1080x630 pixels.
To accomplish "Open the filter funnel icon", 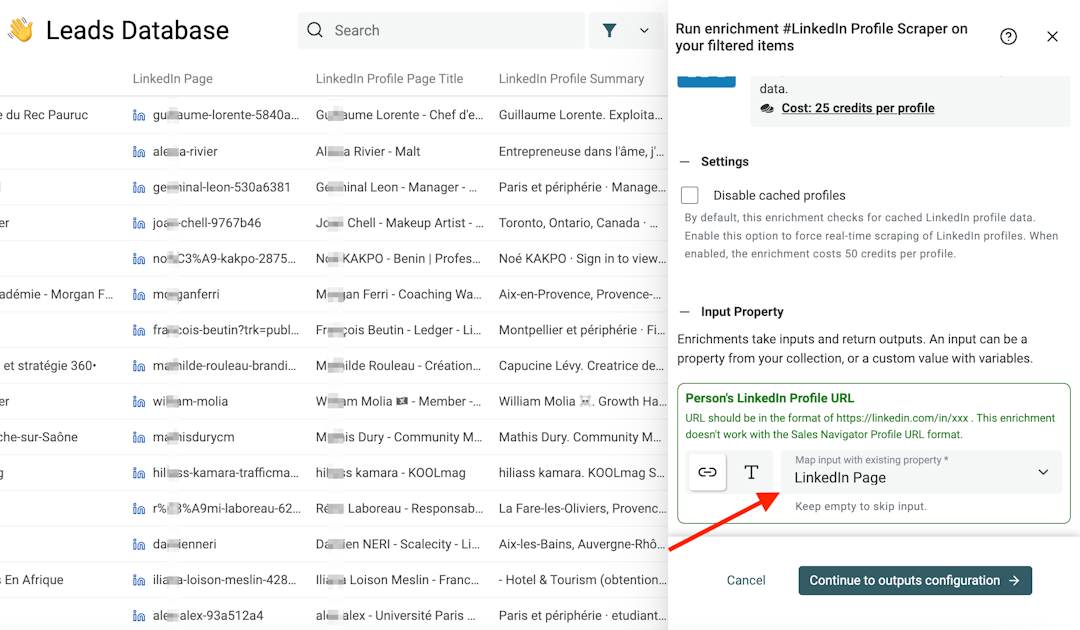I will 609,31.
